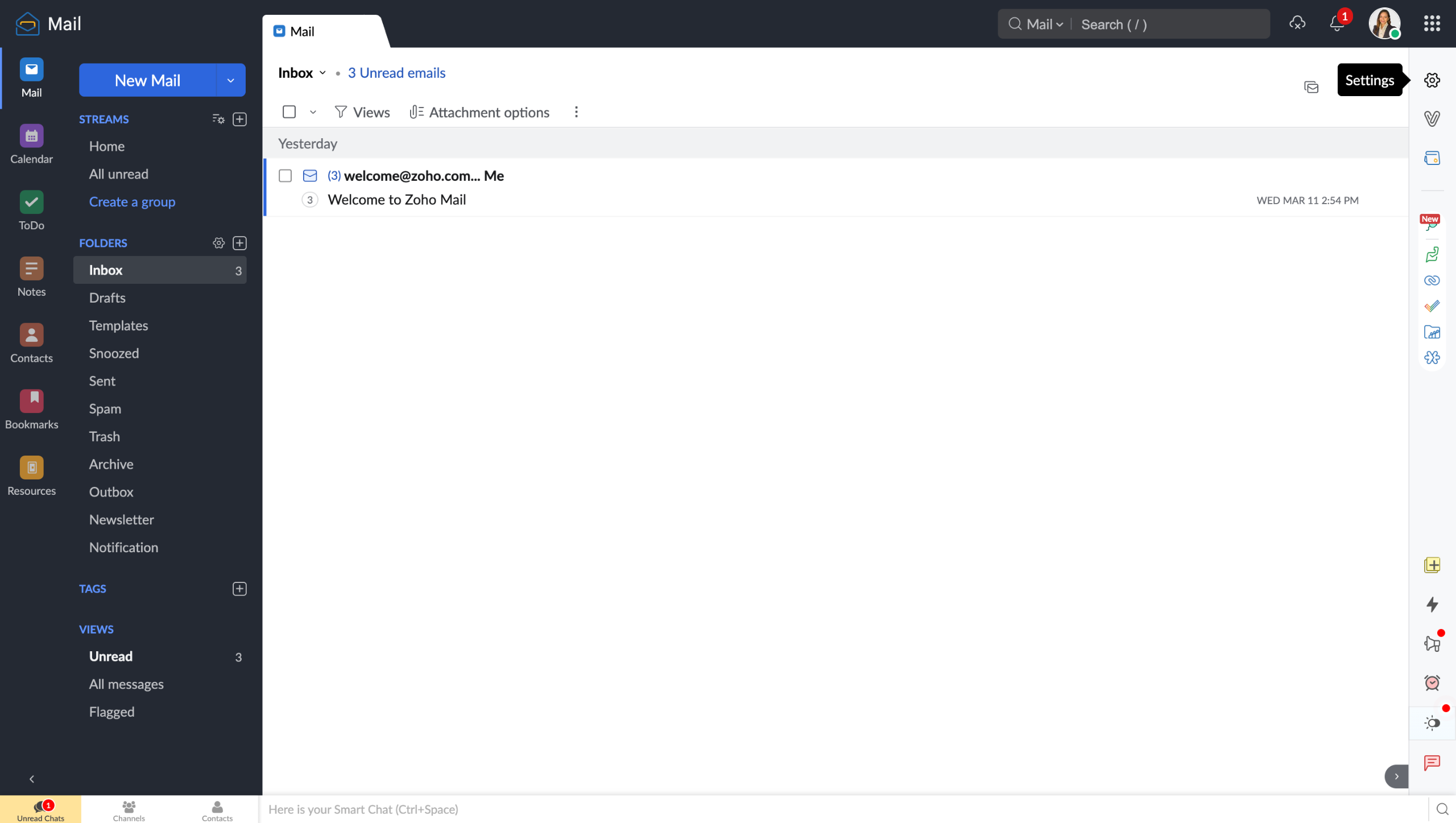Open the apps grid launcher icon

tap(1432, 24)
